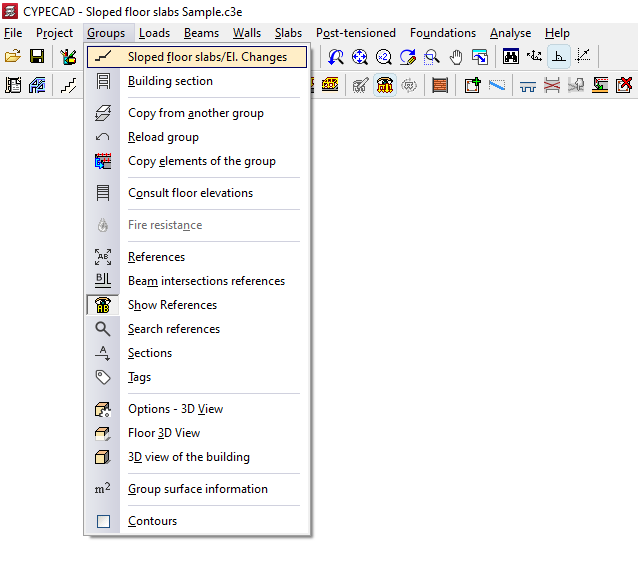Viewport: 638px width, 566px height.
Task: Click the x2 zoom magnifier icon
Action: point(384,57)
